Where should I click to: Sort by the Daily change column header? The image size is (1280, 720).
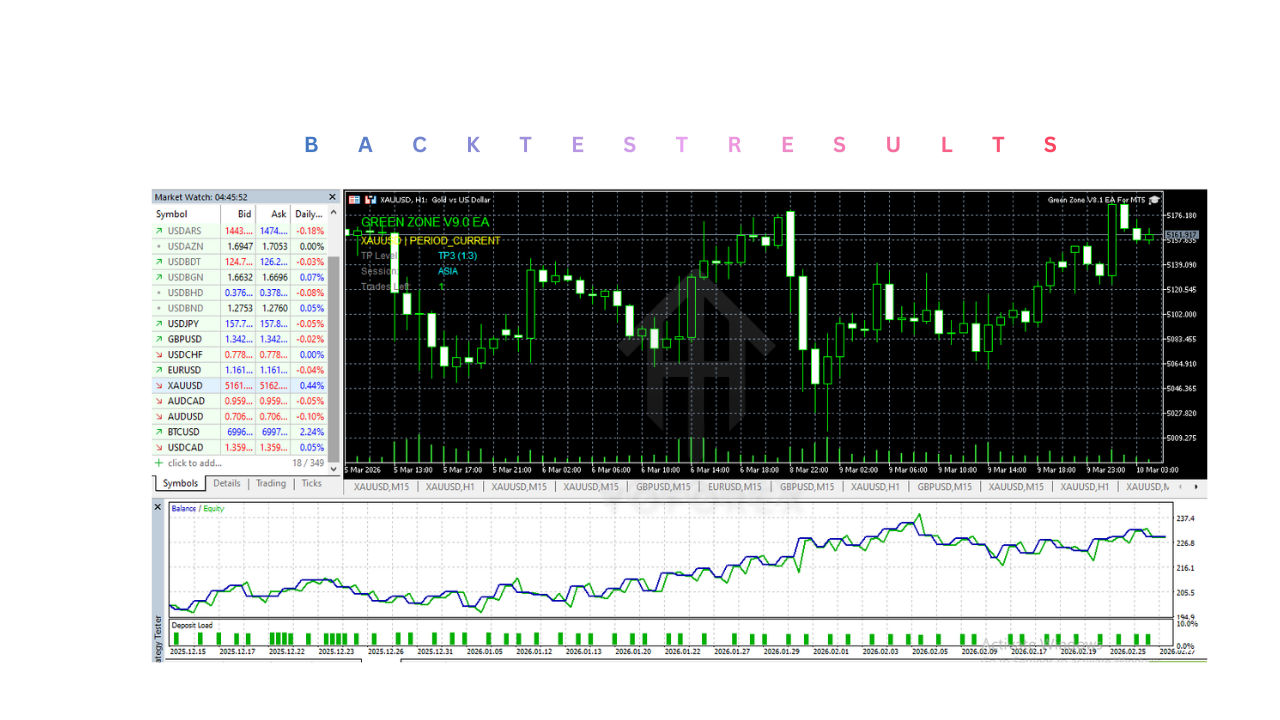tap(309, 214)
